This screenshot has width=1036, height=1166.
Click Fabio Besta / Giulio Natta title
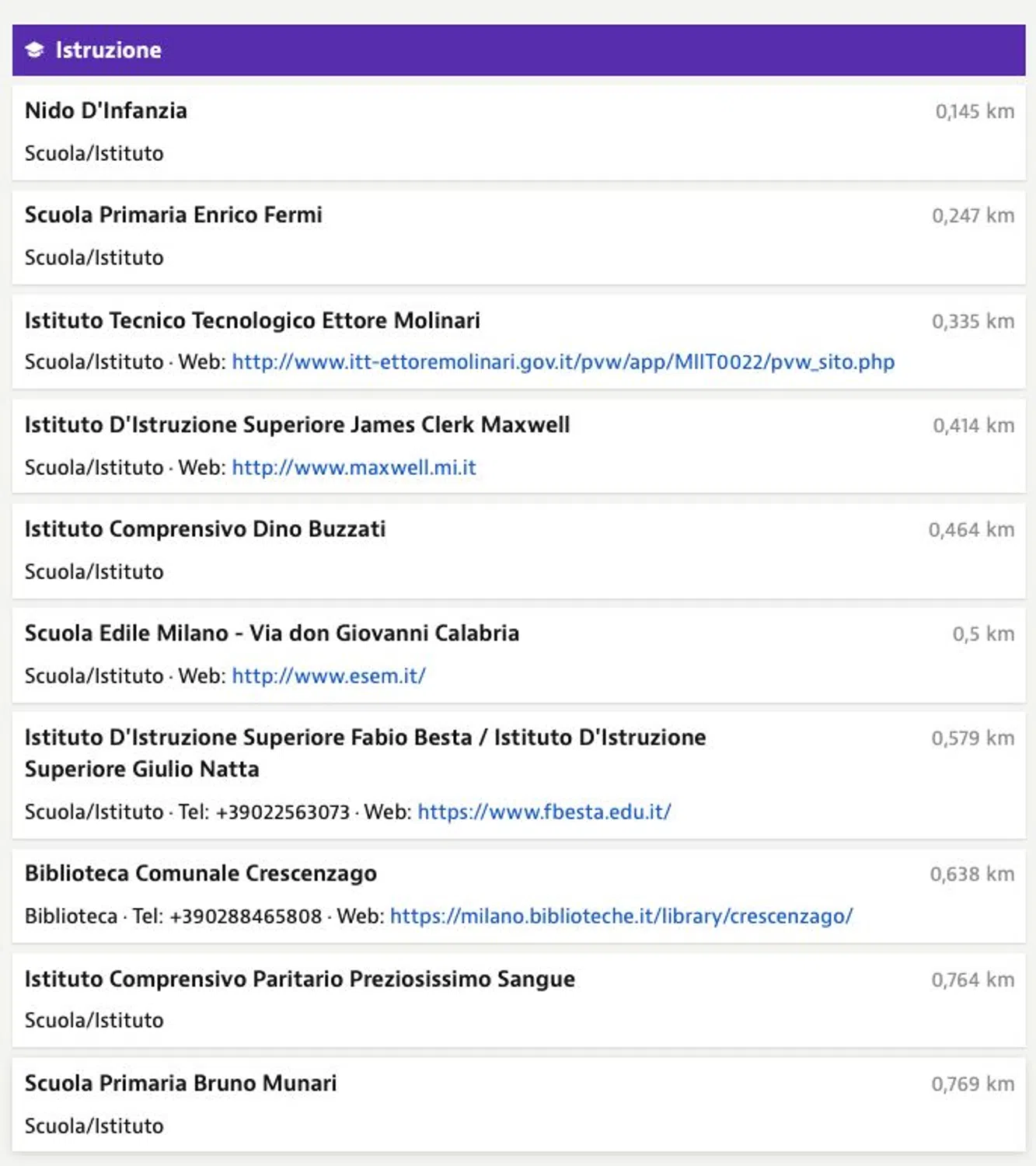(x=365, y=752)
